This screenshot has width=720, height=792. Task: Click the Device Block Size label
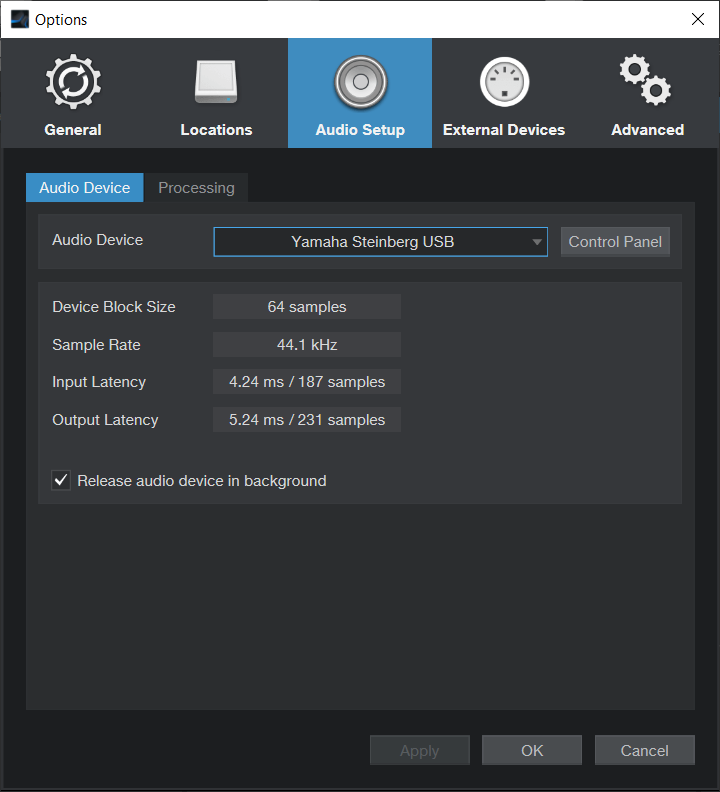pyautogui.click(x=114, y=307)
